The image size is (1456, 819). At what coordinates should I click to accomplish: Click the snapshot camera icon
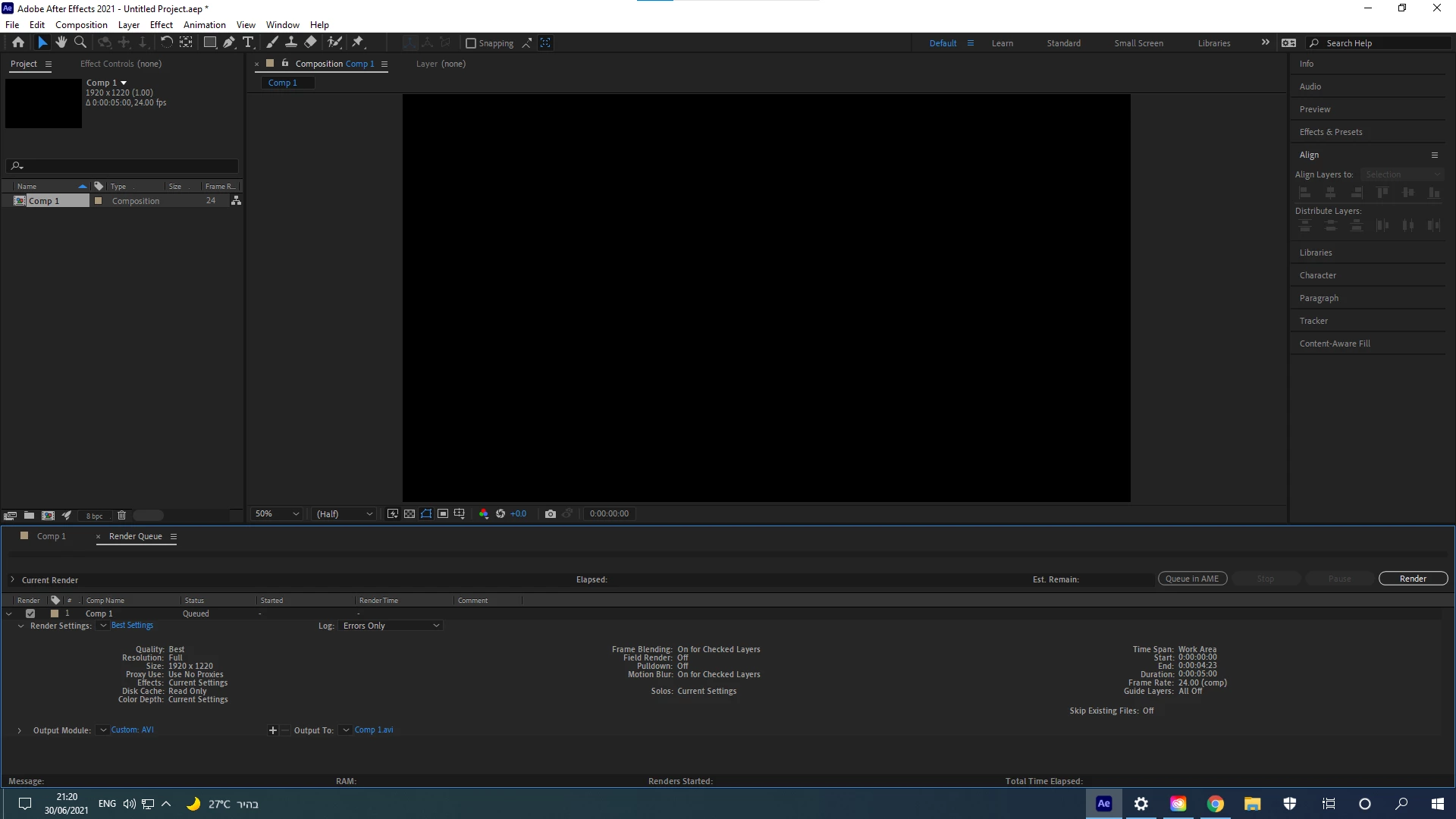tap(551, 513)
